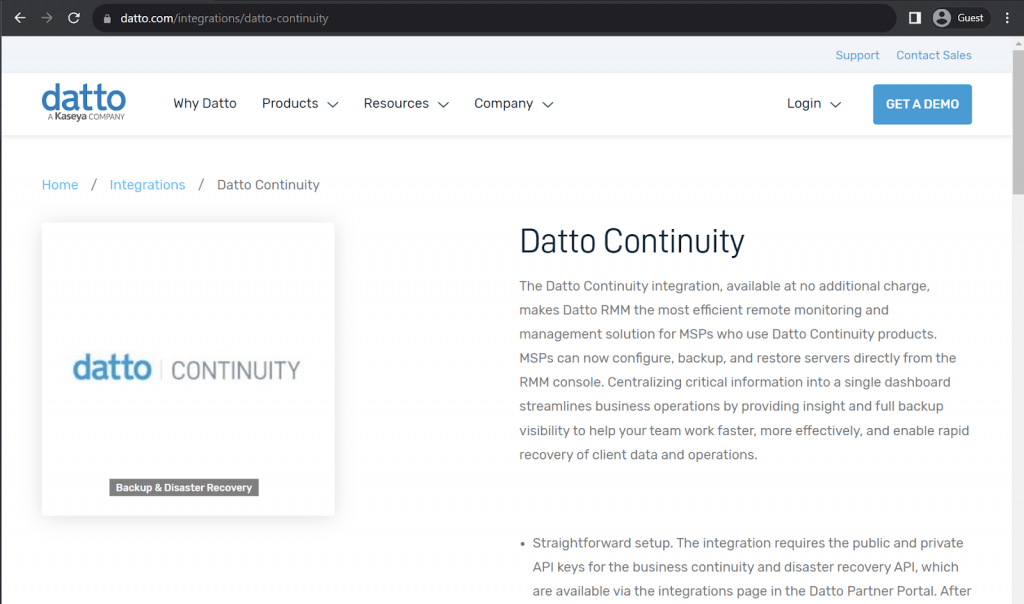Expand the Company dropdown menu
Screen dimensions: 1024x604
513,104
